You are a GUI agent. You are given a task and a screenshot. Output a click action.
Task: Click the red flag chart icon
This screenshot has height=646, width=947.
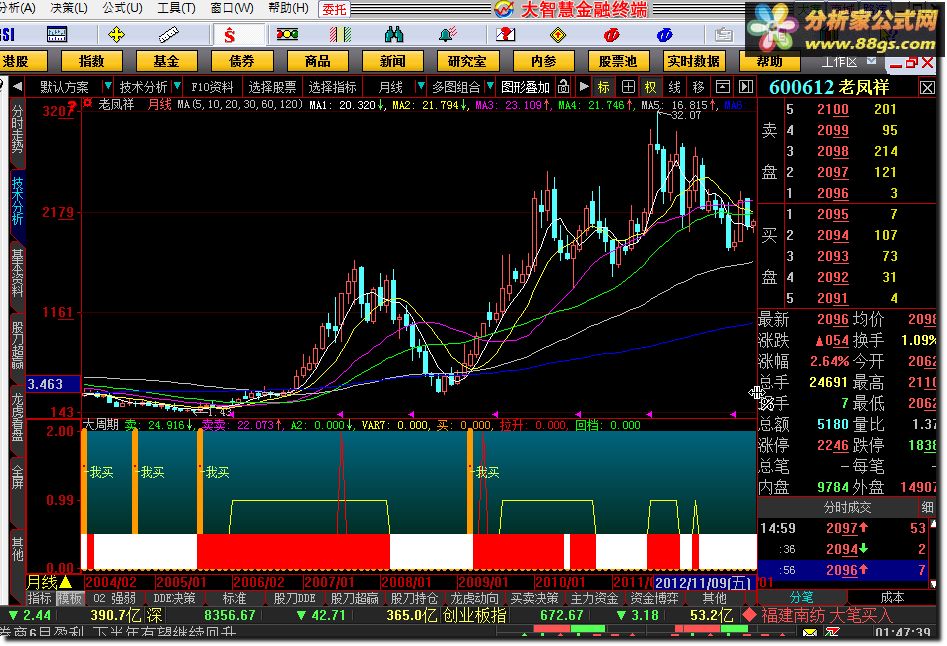coord(505,34)
